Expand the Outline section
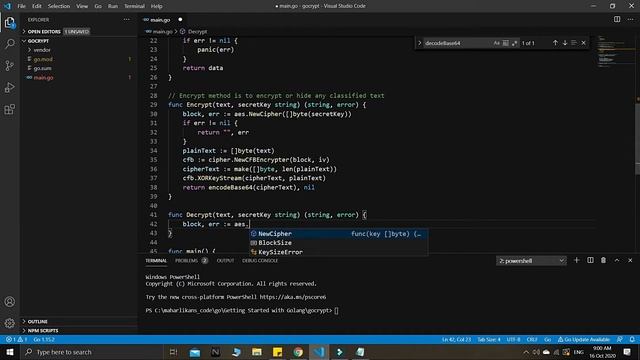Viewport: 640px width, 360px height. [x=79, y=321]
